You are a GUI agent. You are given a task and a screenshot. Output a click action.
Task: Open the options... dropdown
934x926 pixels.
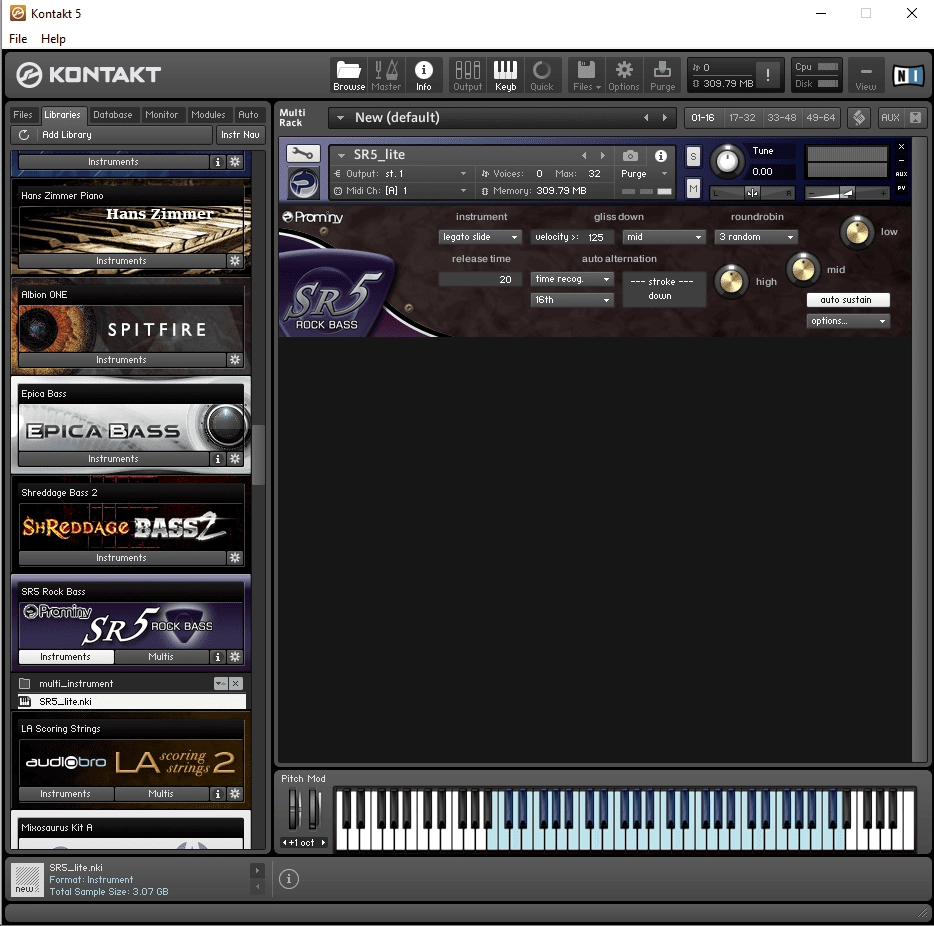(848, 321)
